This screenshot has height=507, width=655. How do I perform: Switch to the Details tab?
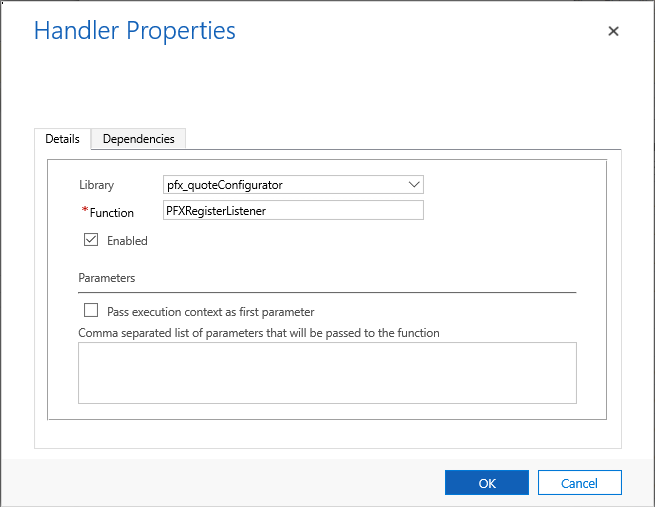63,139
